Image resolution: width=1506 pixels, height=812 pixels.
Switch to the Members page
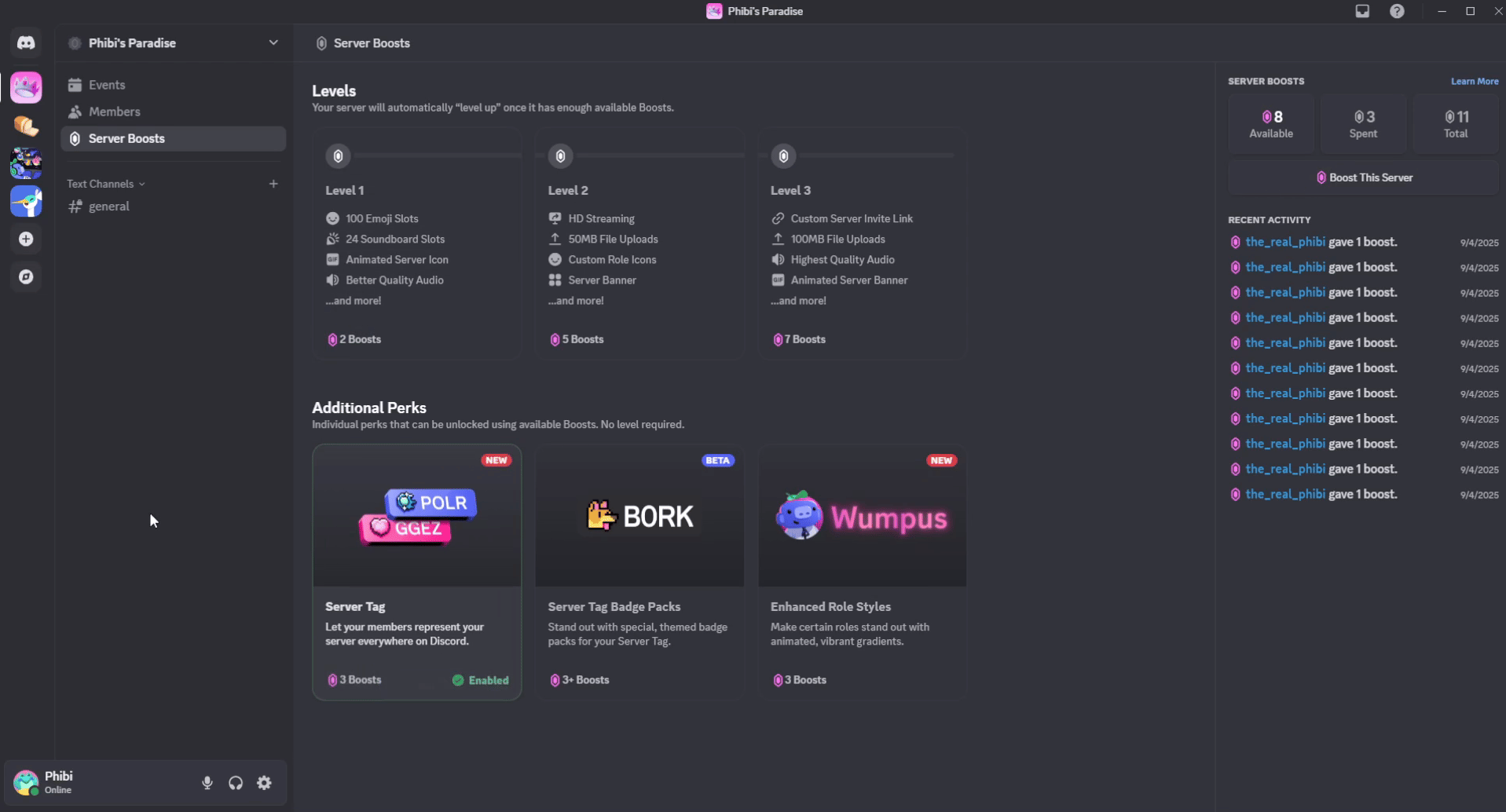tap(115, 112)
